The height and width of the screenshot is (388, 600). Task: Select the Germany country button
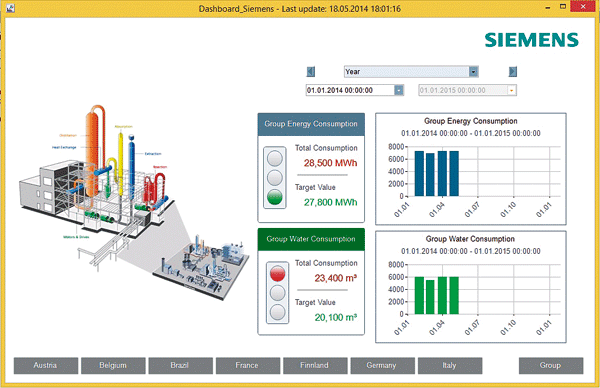383,365
